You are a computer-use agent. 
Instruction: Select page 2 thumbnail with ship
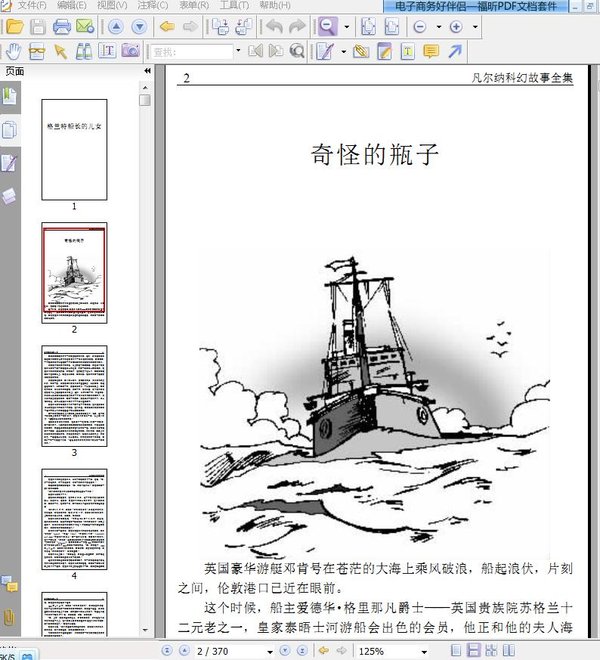(x=74, y=273)
